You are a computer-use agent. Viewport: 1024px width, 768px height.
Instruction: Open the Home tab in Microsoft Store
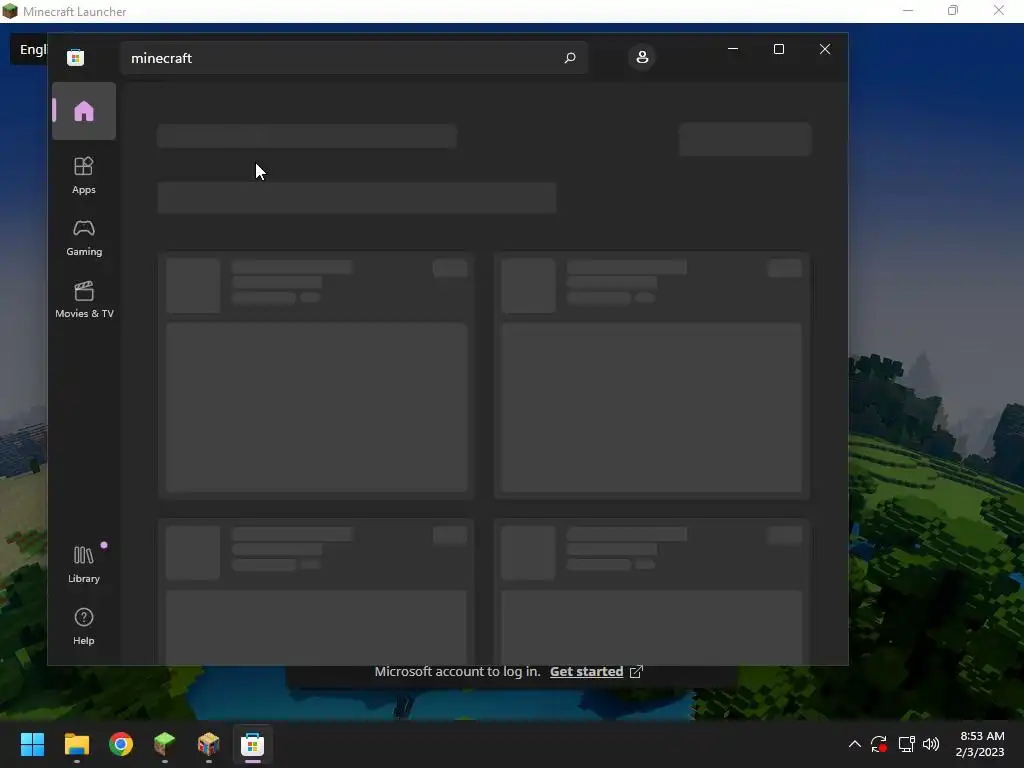[x=84, y=111]
